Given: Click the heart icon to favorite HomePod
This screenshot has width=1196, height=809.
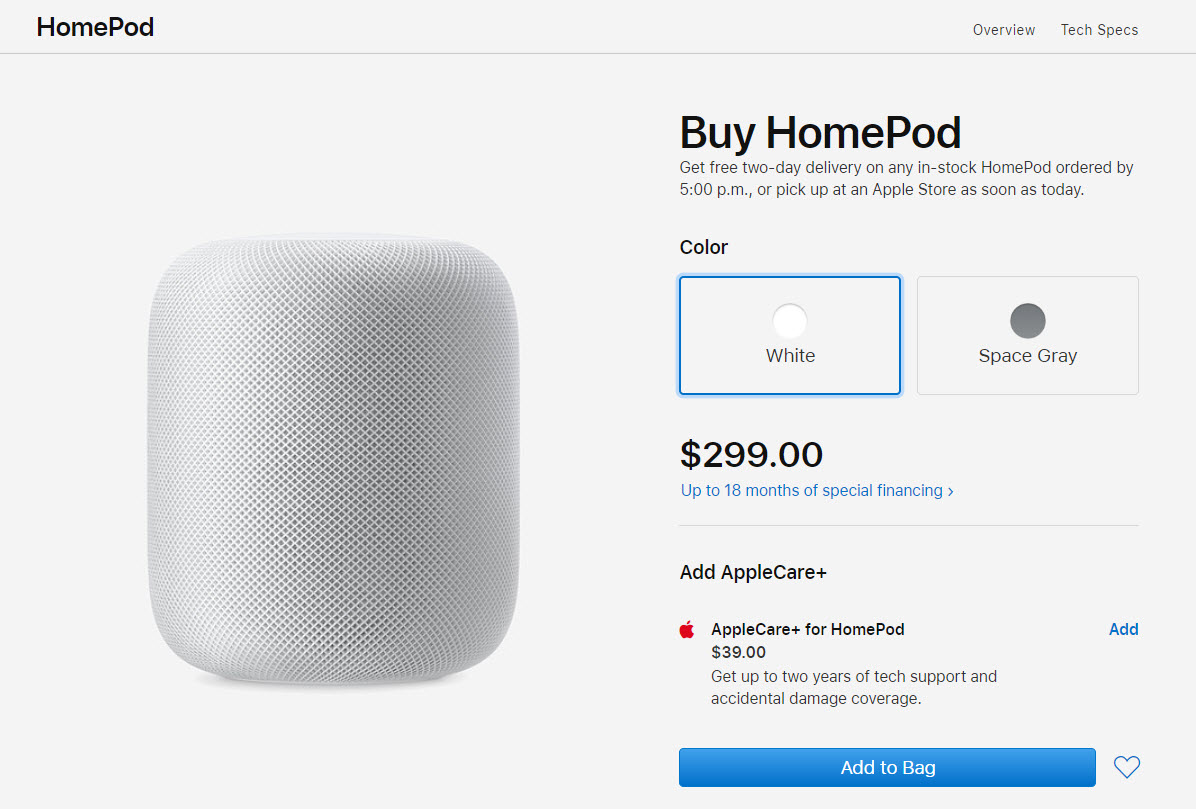Looking at the screenshot, I should tap(1127, 767).
